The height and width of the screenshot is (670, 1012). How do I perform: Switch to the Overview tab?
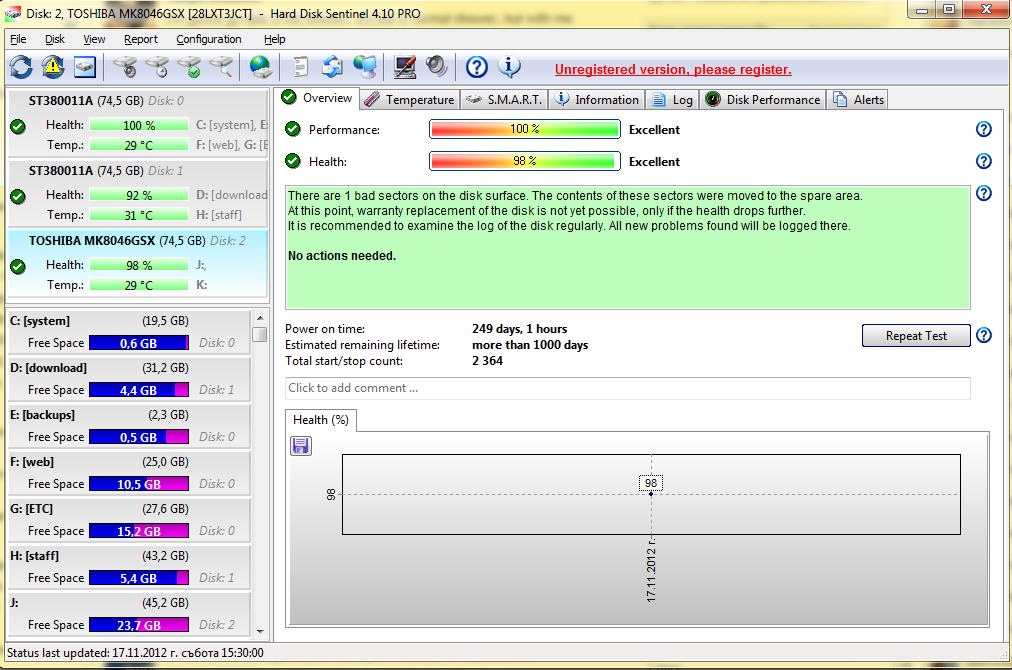pos(317,98)
